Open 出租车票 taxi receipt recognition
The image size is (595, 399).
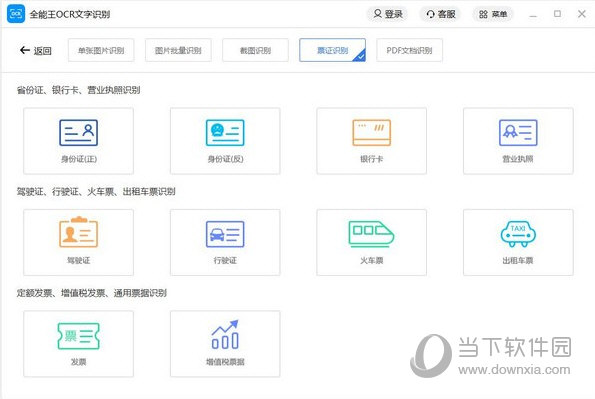coord(518,242)
